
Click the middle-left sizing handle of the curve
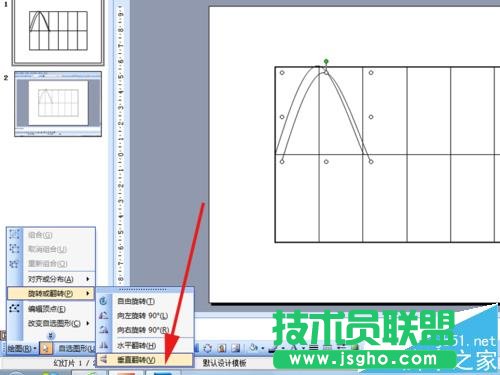282,117
